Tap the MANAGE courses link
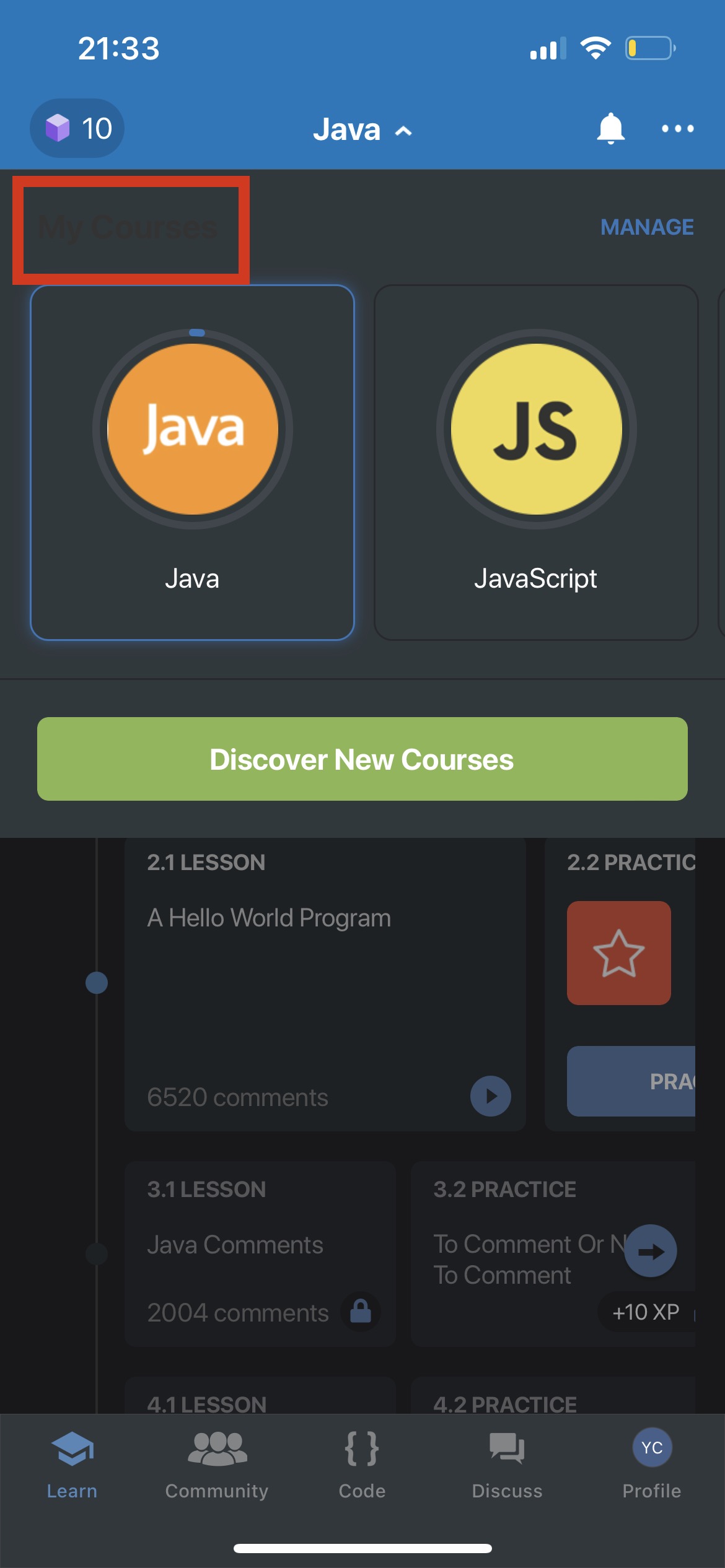Screen dimensions: 725x1568 click(x=647, y=227)
